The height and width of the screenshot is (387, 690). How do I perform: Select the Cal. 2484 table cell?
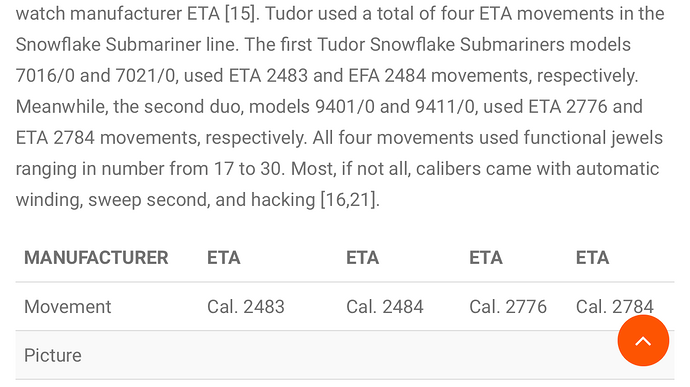(x=385, y=307)
